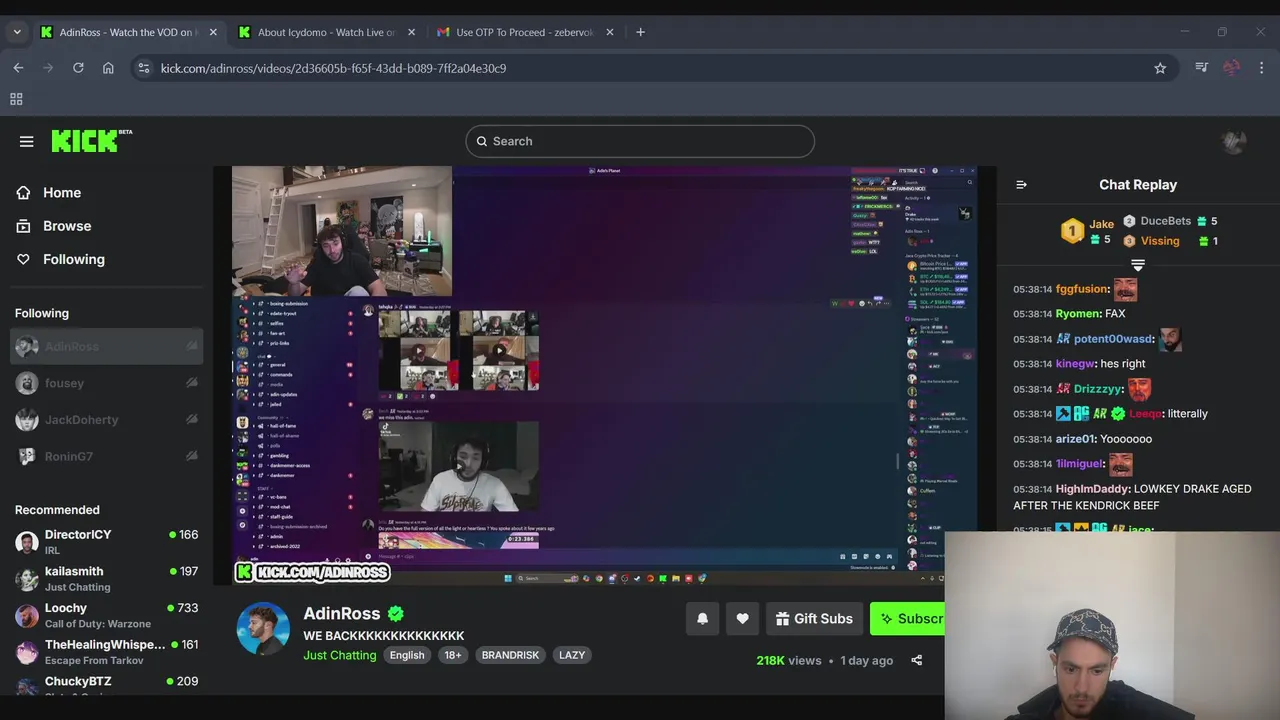
Task: Open the Following sidebar item
Action: 73,259
